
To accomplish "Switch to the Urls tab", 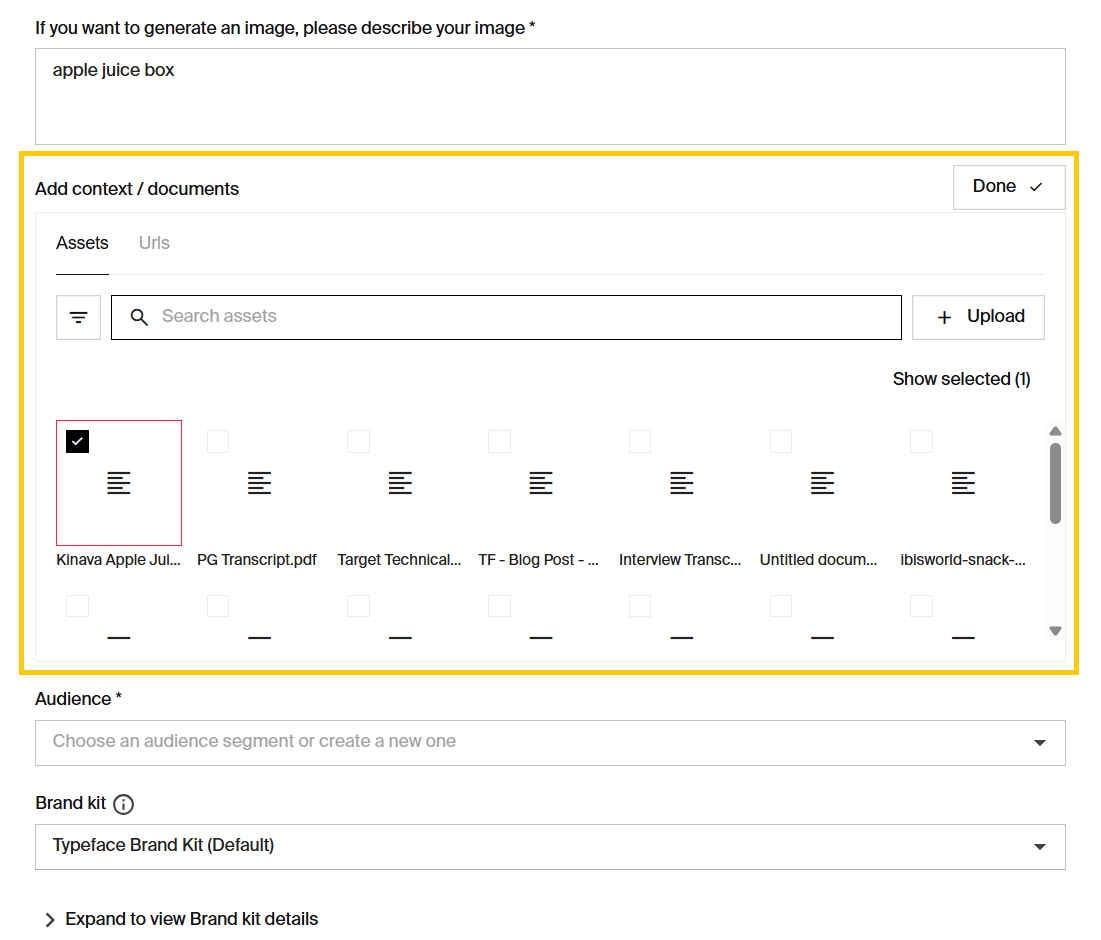I will point(154,243).
